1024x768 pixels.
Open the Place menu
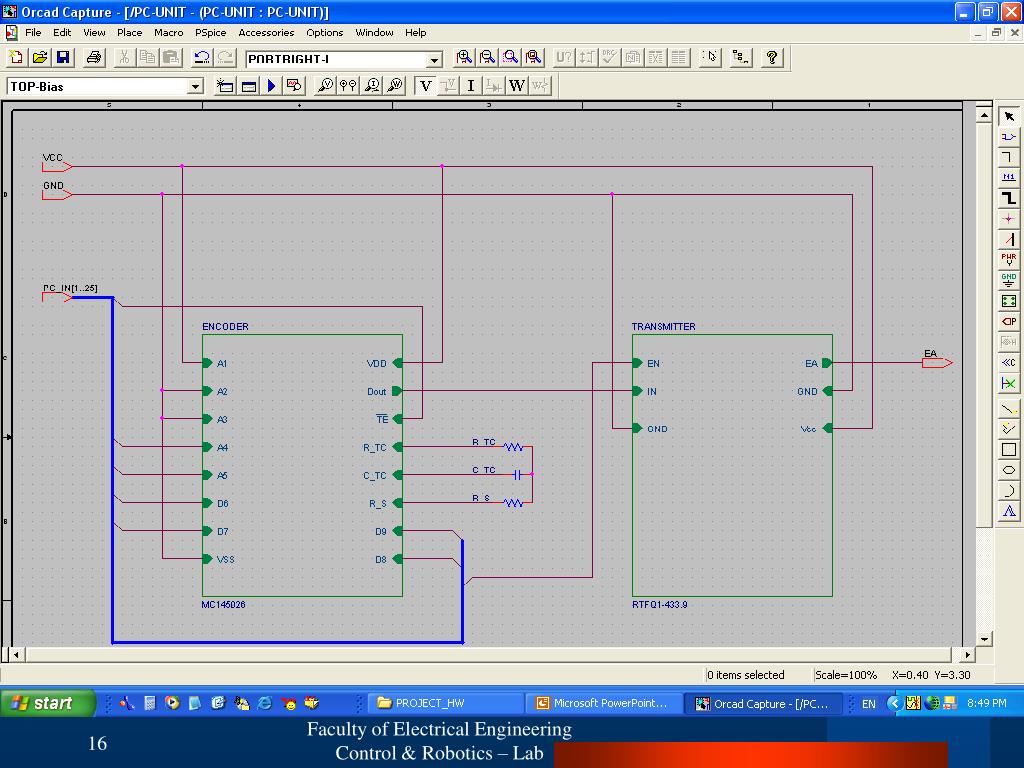click(x=129, y=33)
